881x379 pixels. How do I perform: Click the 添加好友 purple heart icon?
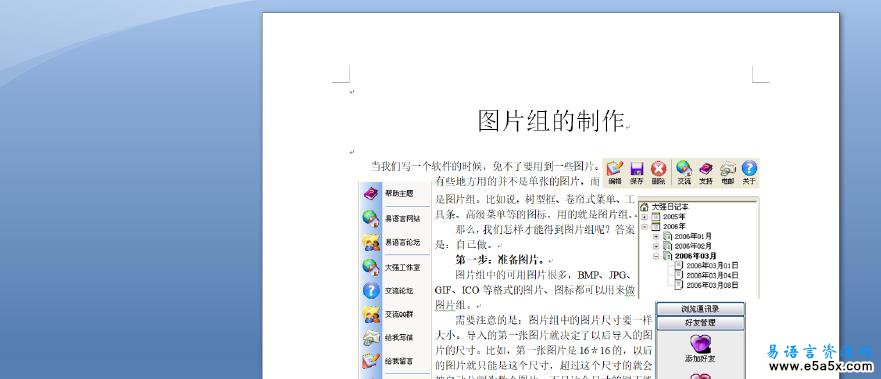click(x=700, y=343)
